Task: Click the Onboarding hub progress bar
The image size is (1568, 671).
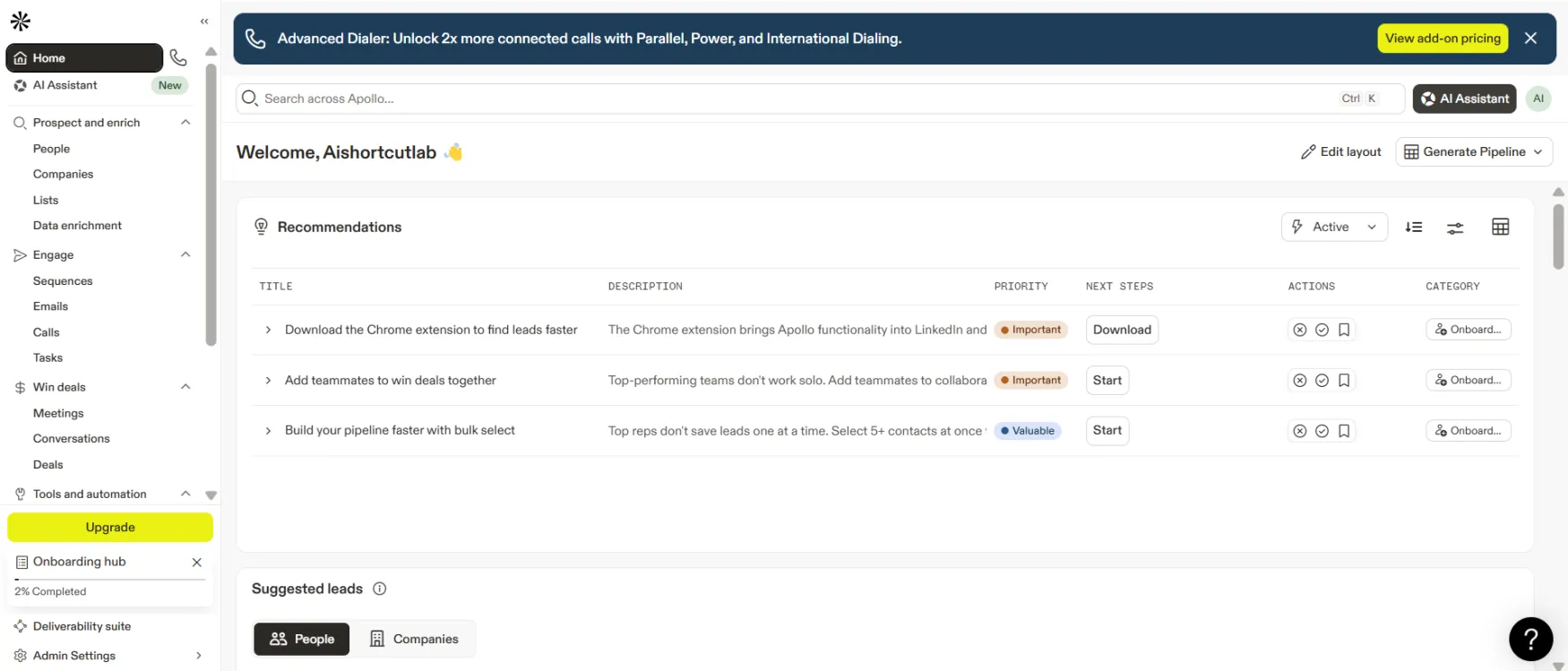Action: tap(109, 580)
